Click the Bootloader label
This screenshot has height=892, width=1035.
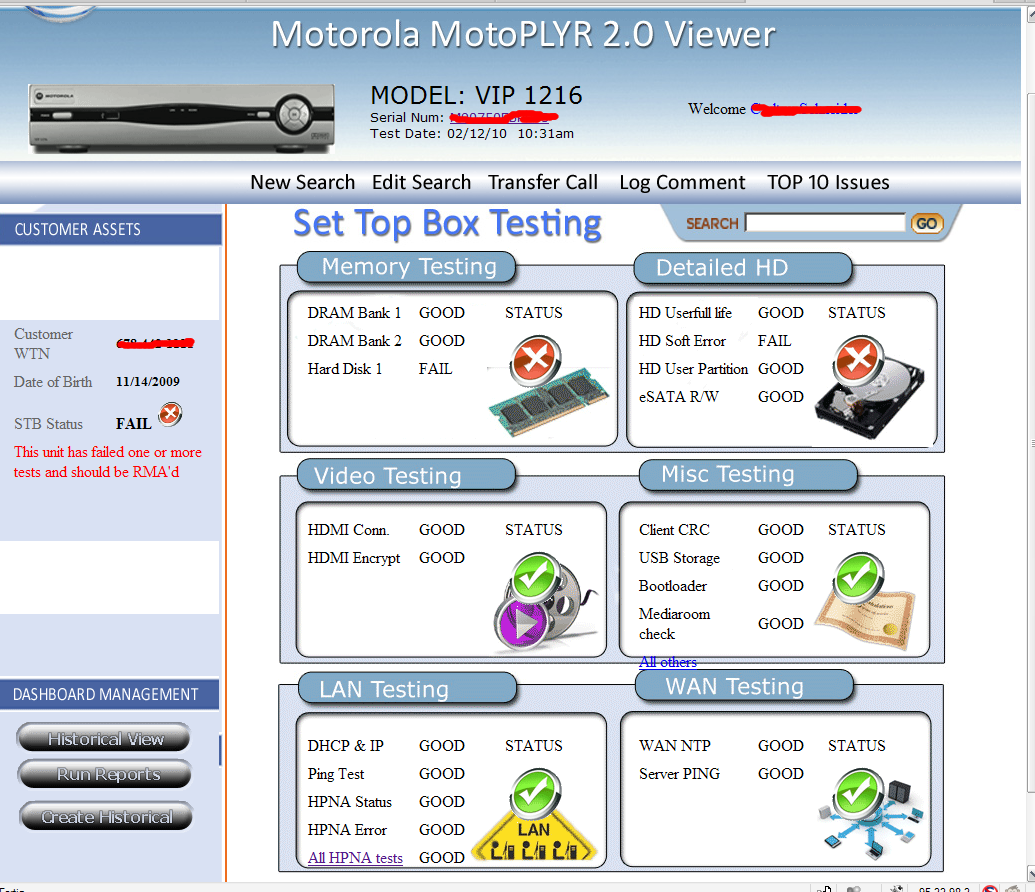click(x=673, y=586)
